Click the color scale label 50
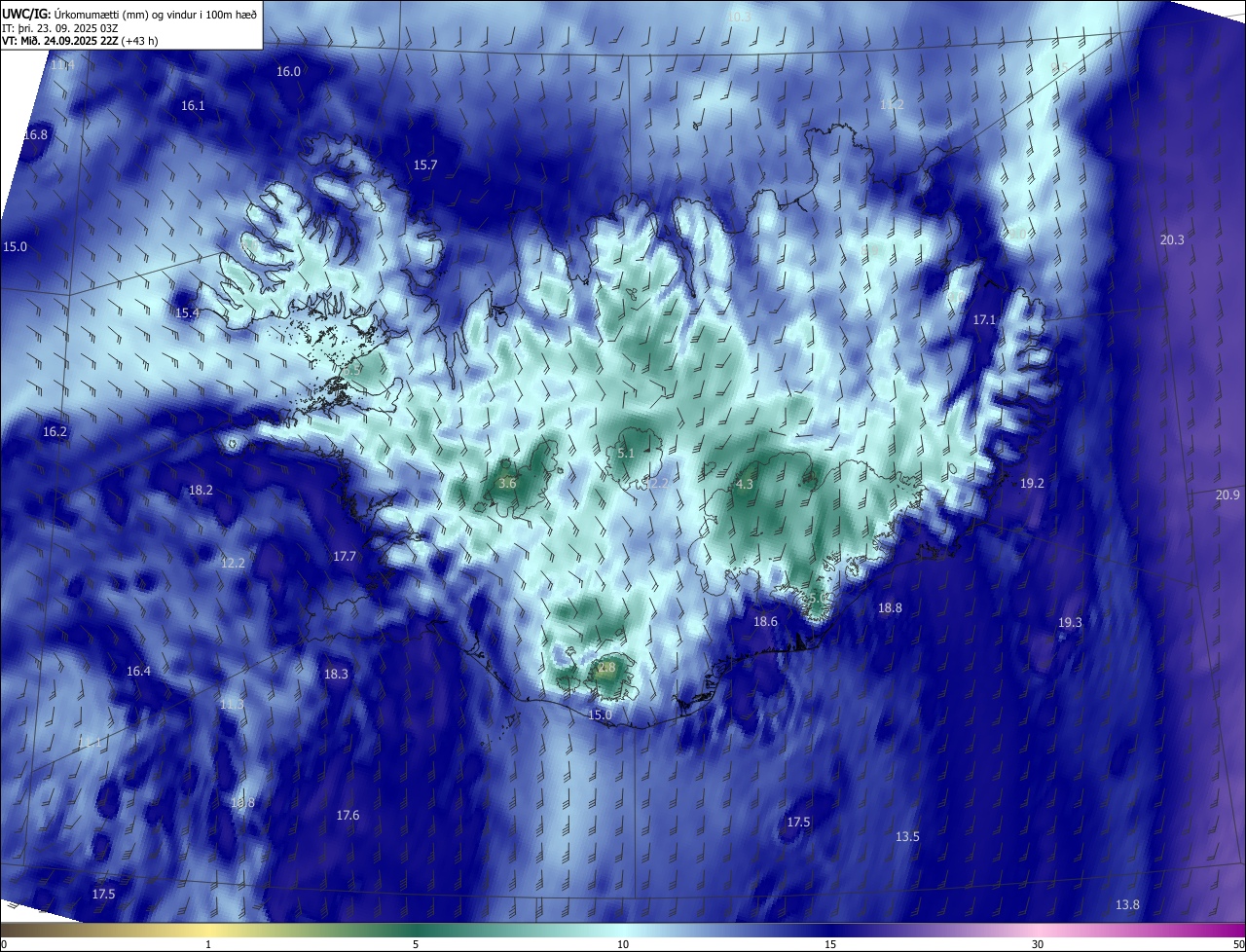This screenshot has height=952, width=1246. click(1238, 944)
